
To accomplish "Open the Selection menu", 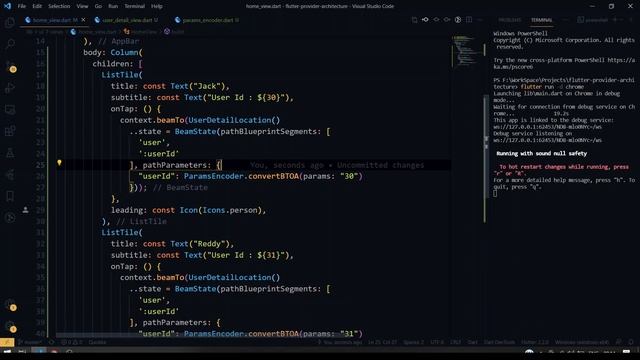I will coord(59,6).
